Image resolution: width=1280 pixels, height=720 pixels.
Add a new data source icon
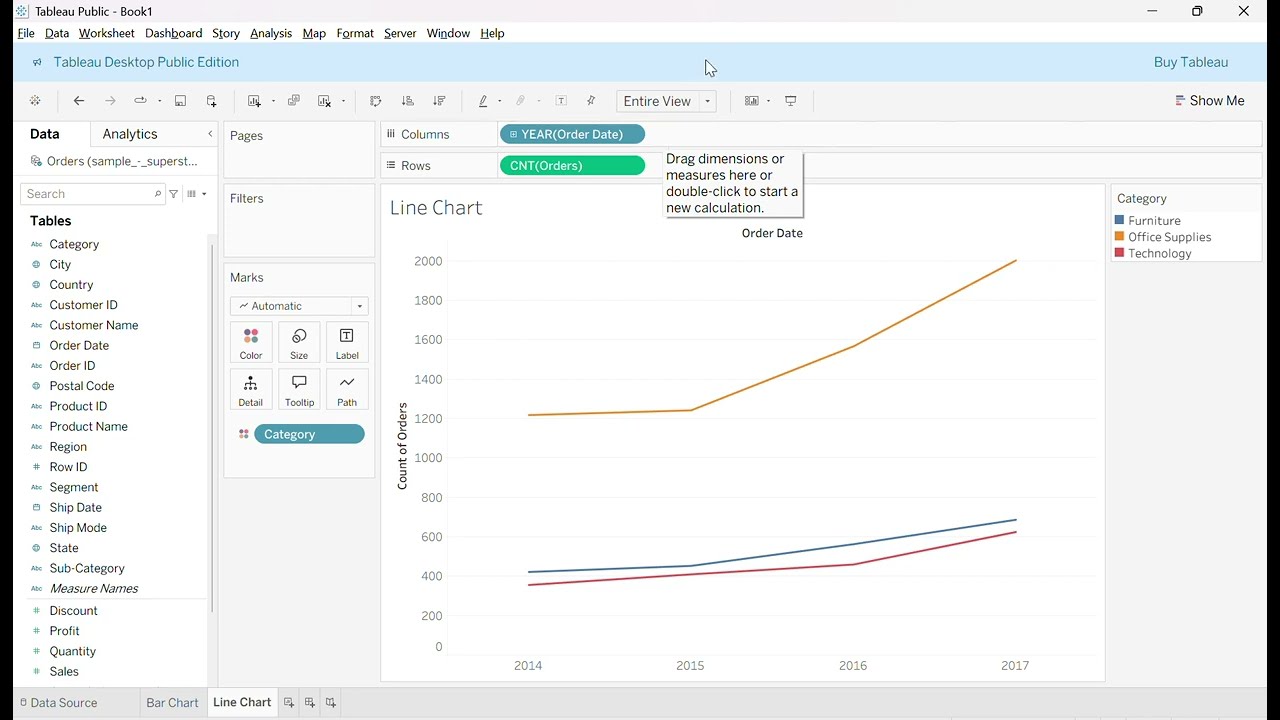click(x=212, y=101)
